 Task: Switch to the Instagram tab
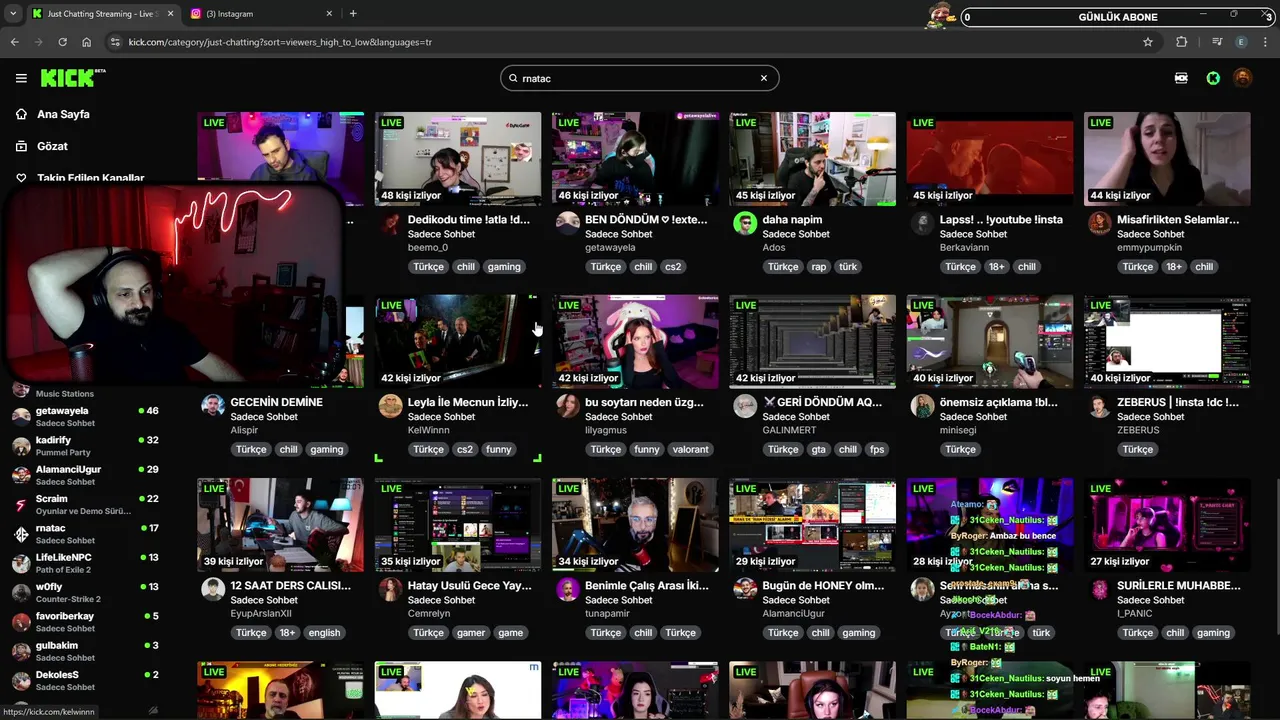(x=261, y=14)
